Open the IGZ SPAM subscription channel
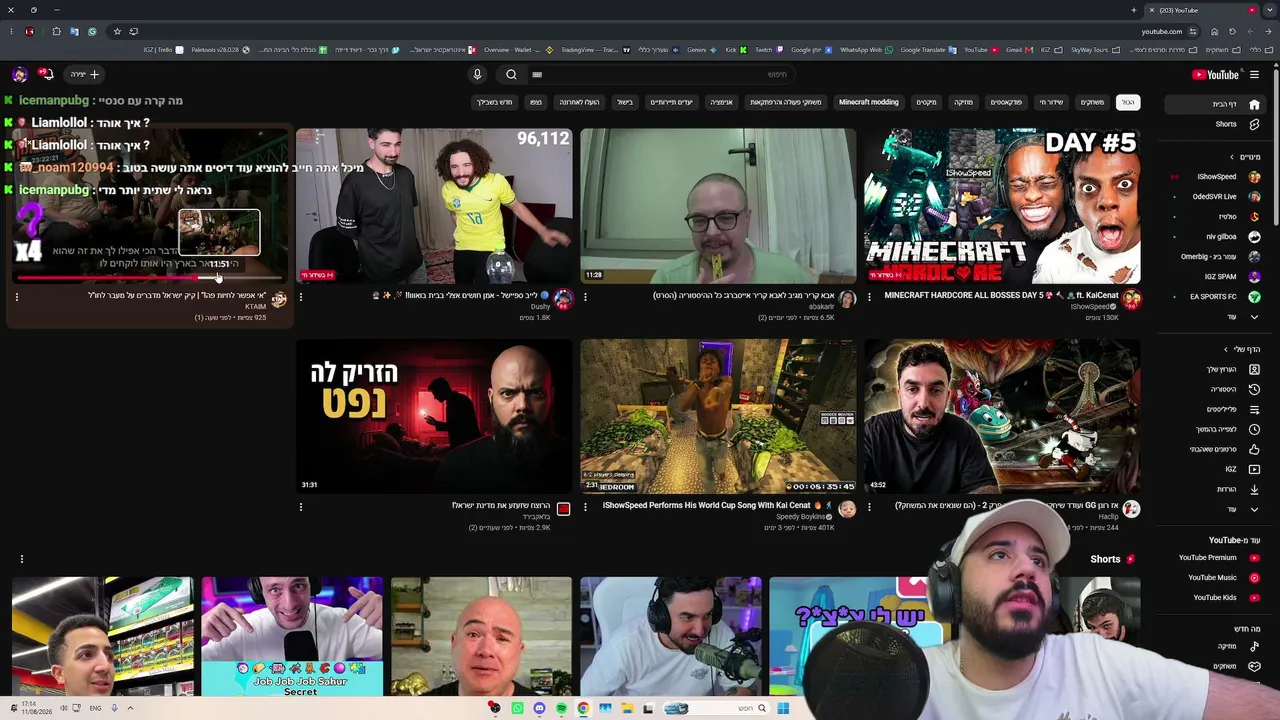 (1217, 277)
